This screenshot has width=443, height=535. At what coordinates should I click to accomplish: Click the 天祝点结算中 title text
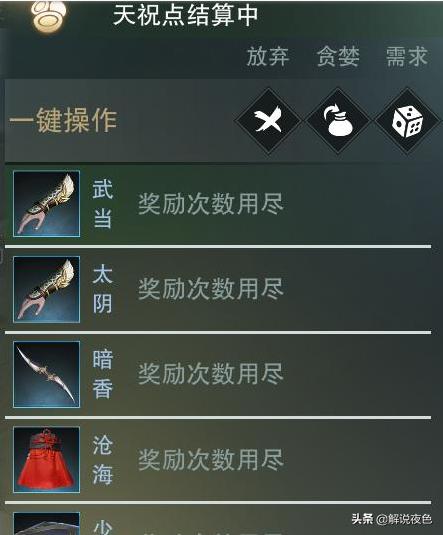click(x=185, y=15)
